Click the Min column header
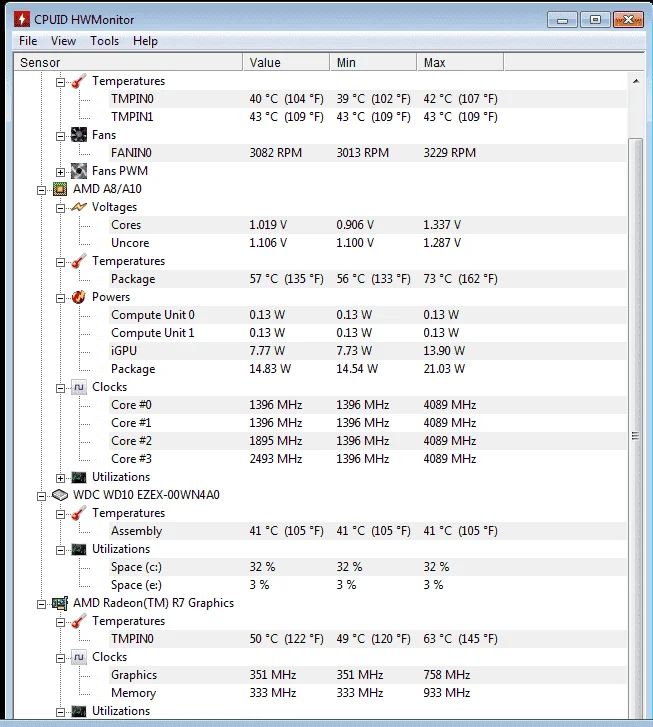The width and height of the screenshot is (653, 727). click(373, 62)
